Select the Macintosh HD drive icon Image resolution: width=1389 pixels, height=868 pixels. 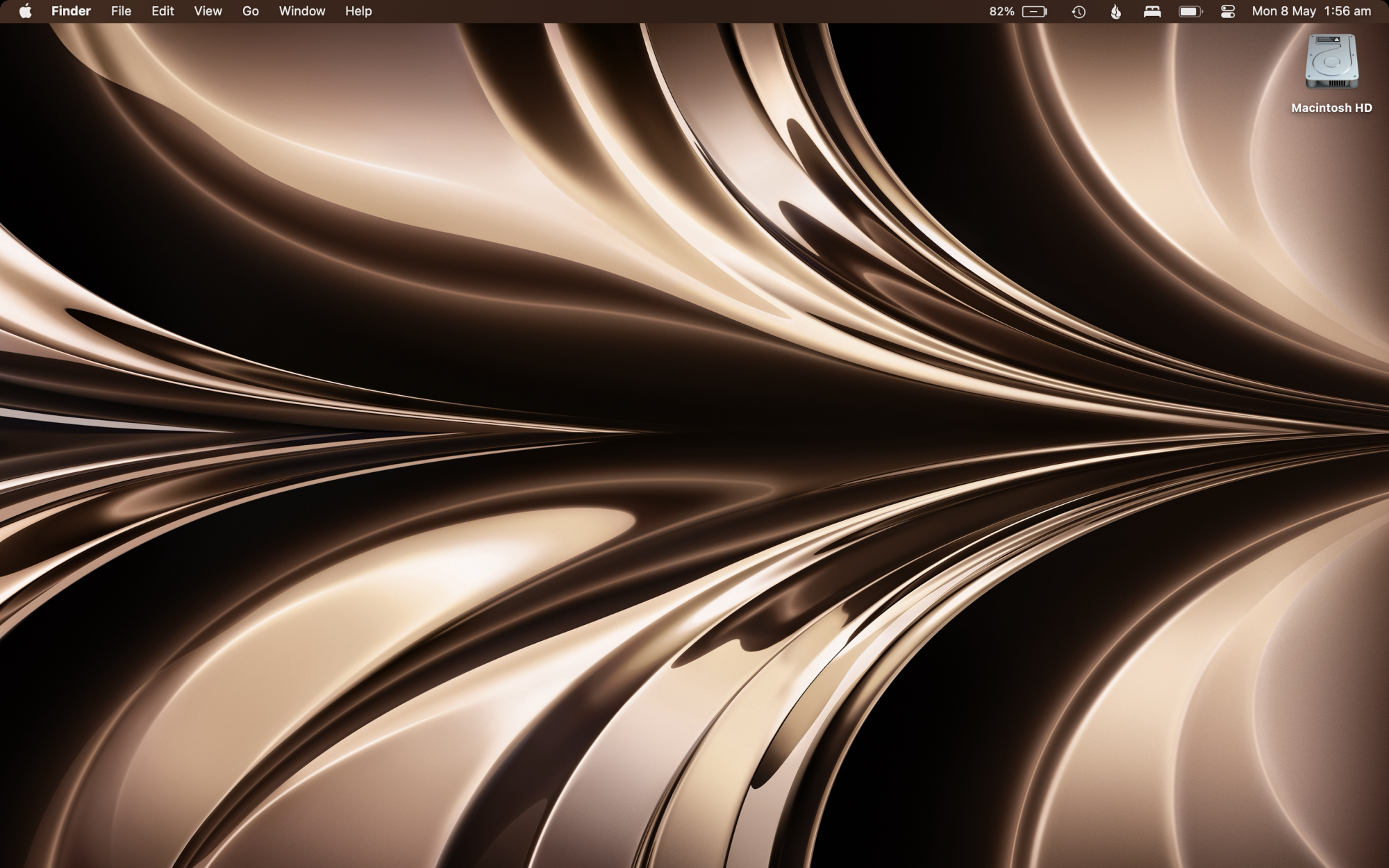tap(1331, 62)
